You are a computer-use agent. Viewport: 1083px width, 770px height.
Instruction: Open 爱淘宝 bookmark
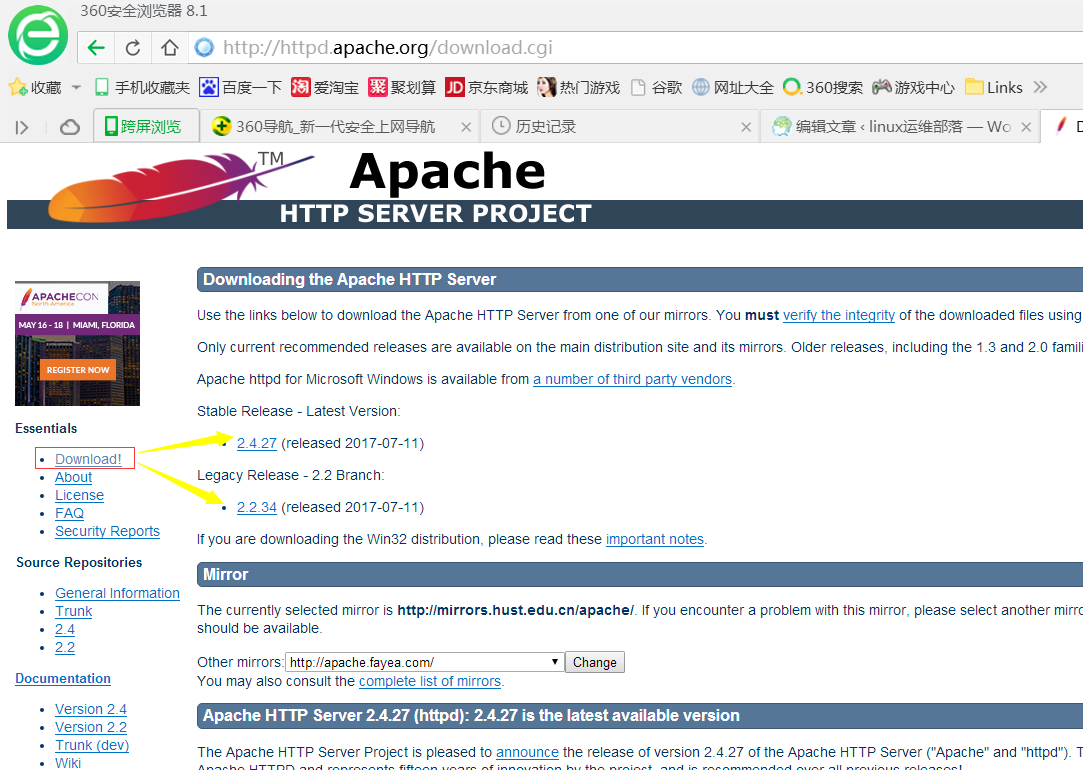(x=325, y=88)
